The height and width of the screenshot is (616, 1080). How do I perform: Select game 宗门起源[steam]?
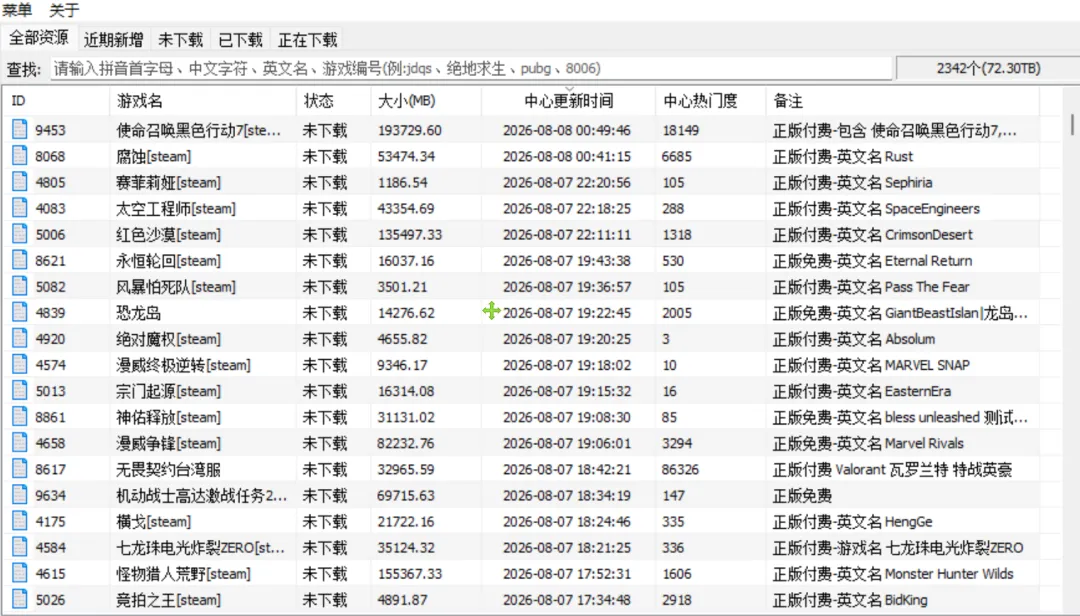pyautogui.click(x=169, y=391)
